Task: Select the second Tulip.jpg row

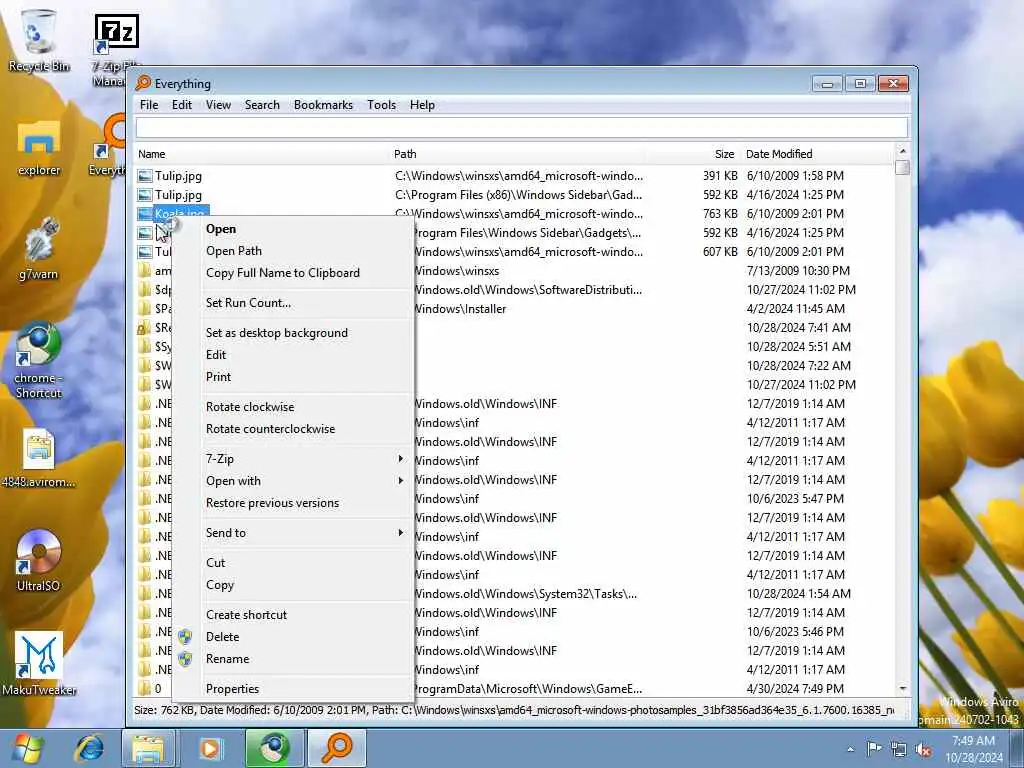Action: (x=515, y=195)
